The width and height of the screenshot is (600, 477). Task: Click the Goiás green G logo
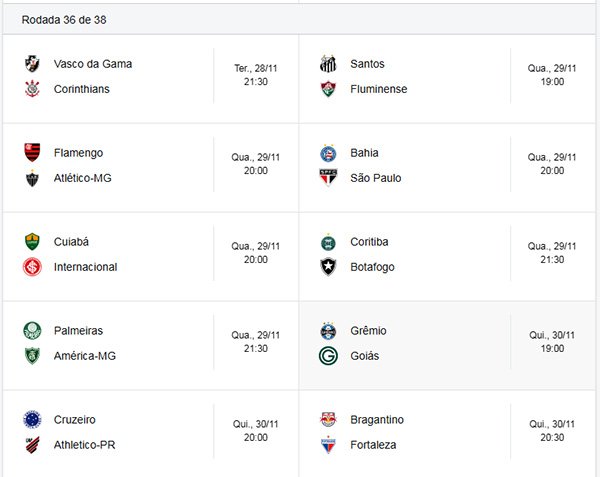328,356
